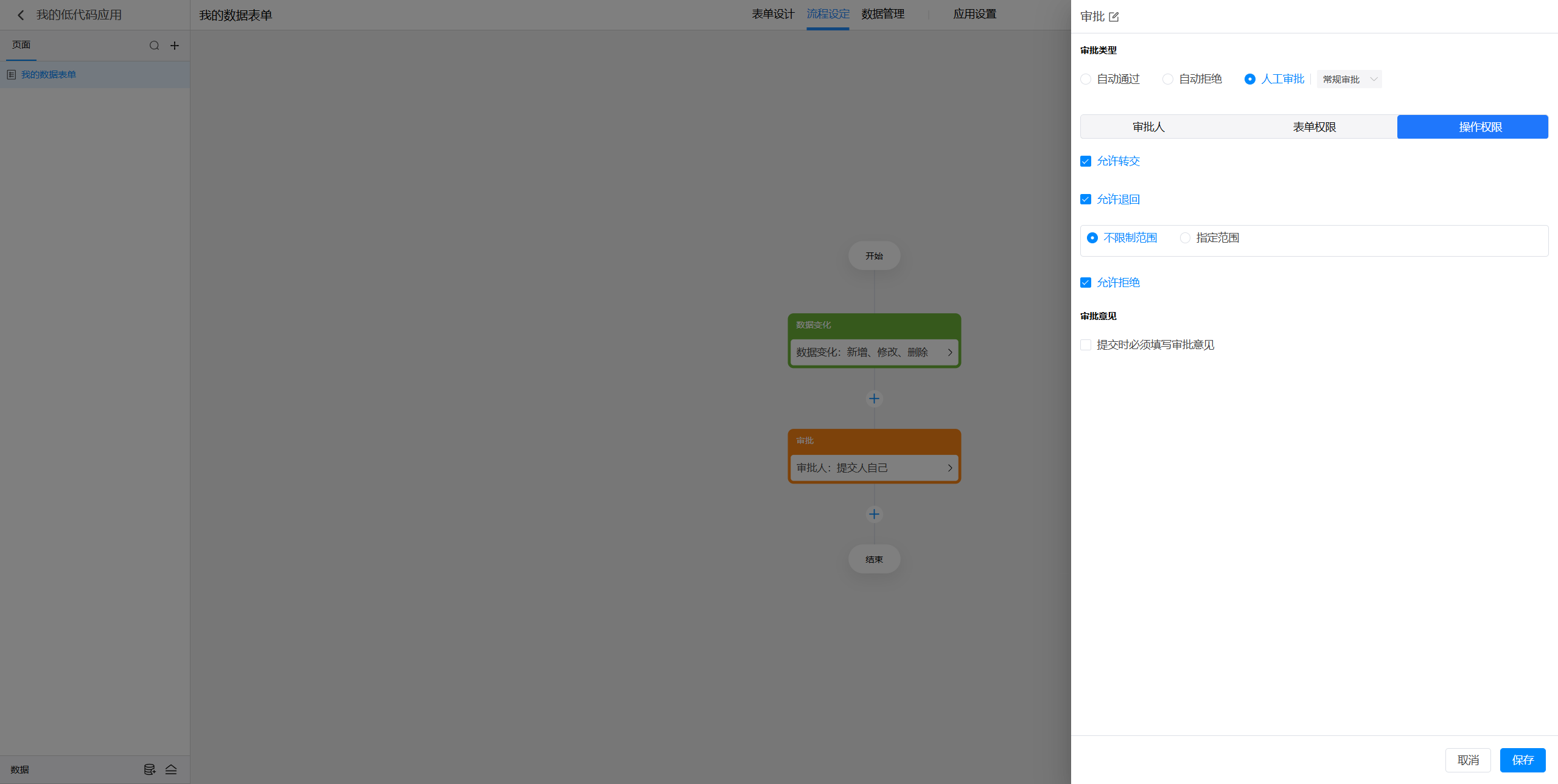The width and height of the screenshot is (1558, 784).
Task: Add node via plus below 审批 node
Action: [874, 515]
